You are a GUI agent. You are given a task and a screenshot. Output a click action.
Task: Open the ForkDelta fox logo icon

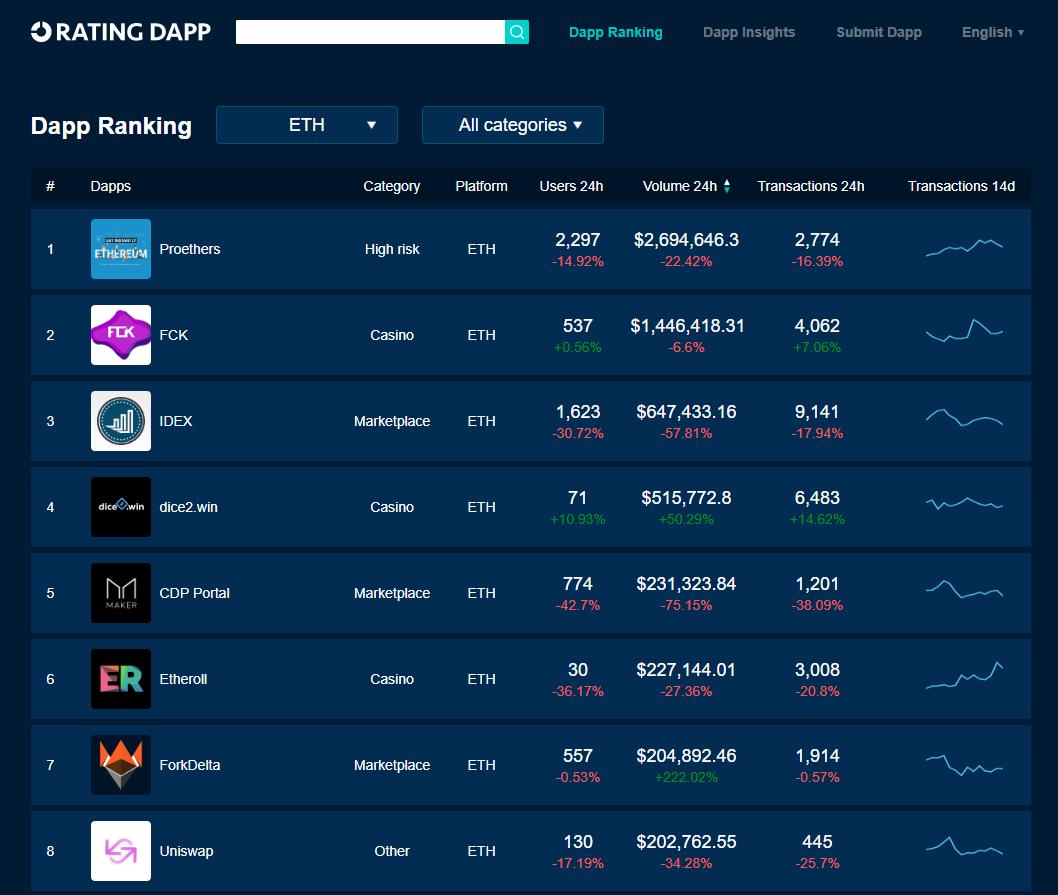pyautogui.click(x=121, y=765)
